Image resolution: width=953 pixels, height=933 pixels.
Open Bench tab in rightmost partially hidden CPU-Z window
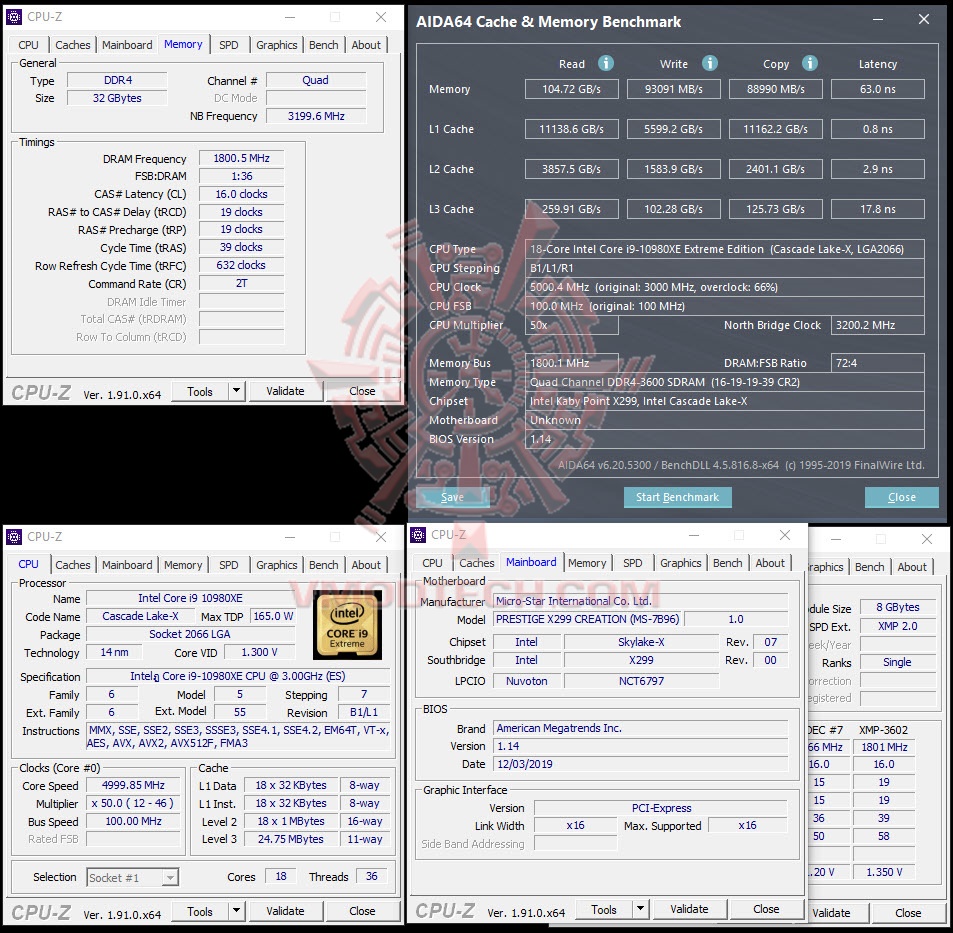click(x=869, y=566)
